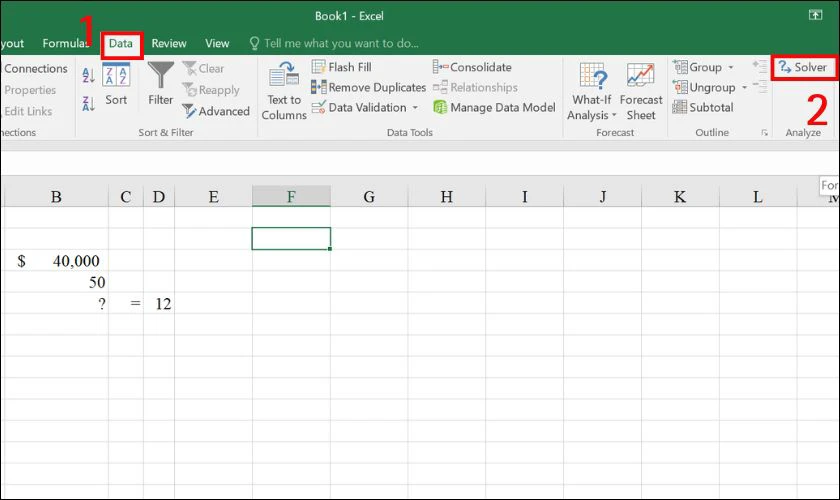840x500 pixels.
Task: Open Text to Columns wizard
Action: pyautogui.click(x=284, y=91)
